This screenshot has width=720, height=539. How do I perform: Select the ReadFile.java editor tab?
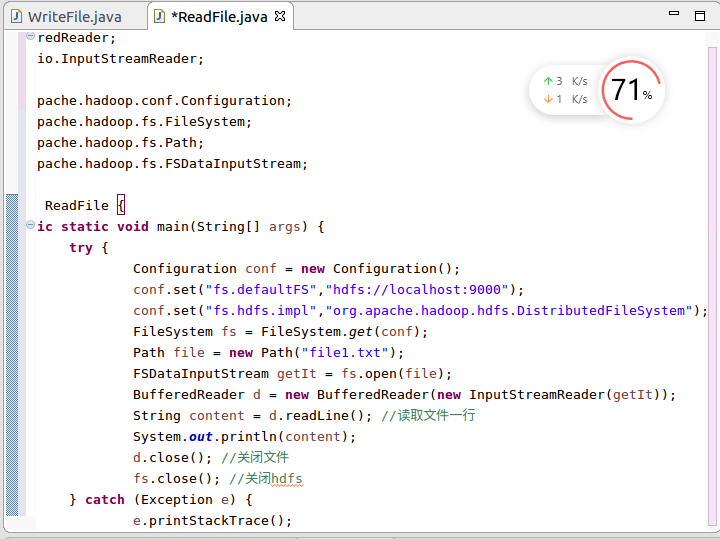219,17
